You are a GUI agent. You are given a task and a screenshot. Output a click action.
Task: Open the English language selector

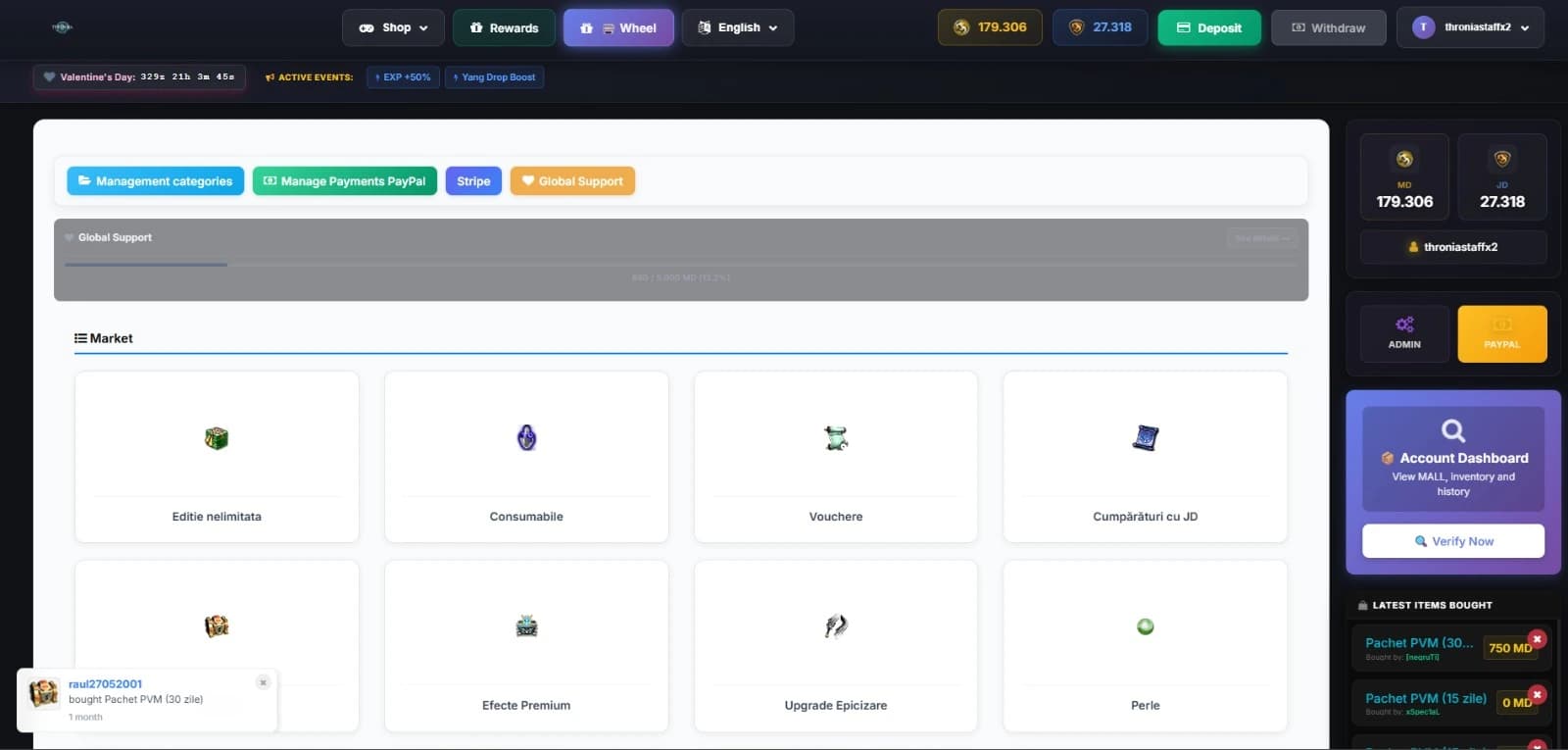(738, 27)
